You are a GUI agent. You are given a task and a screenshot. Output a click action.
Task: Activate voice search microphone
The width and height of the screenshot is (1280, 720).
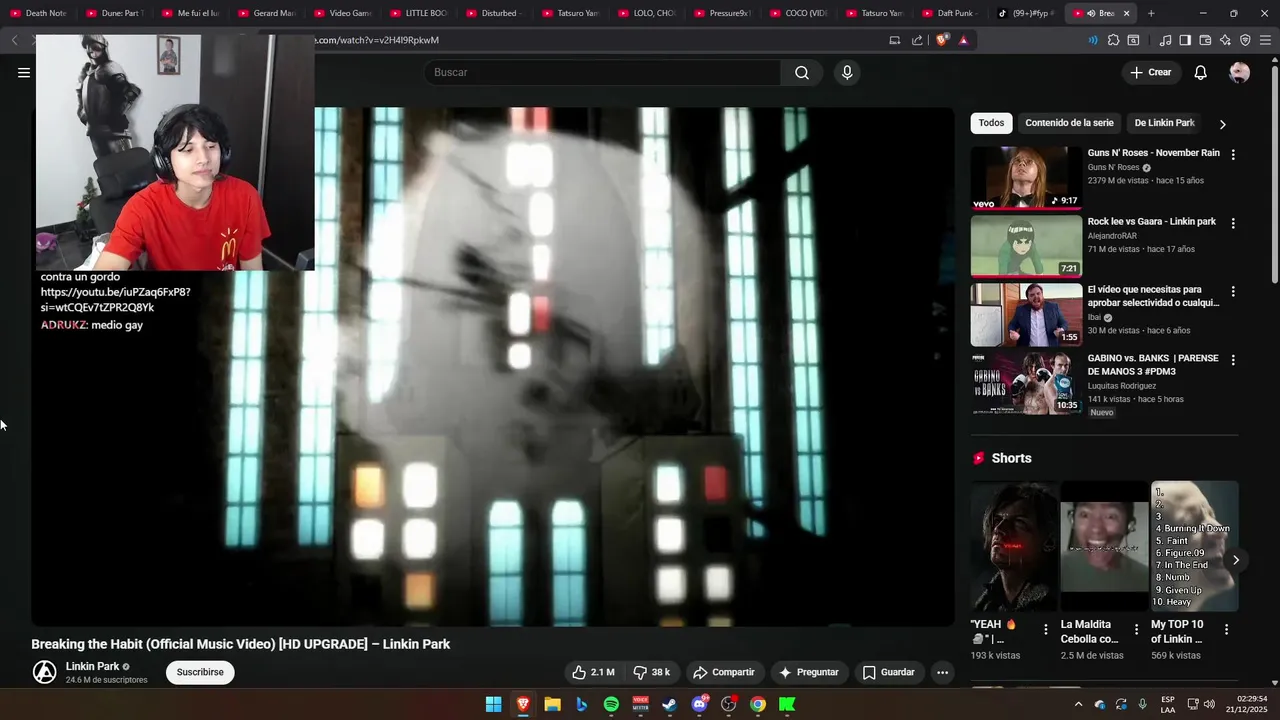[x=847, y=72]
